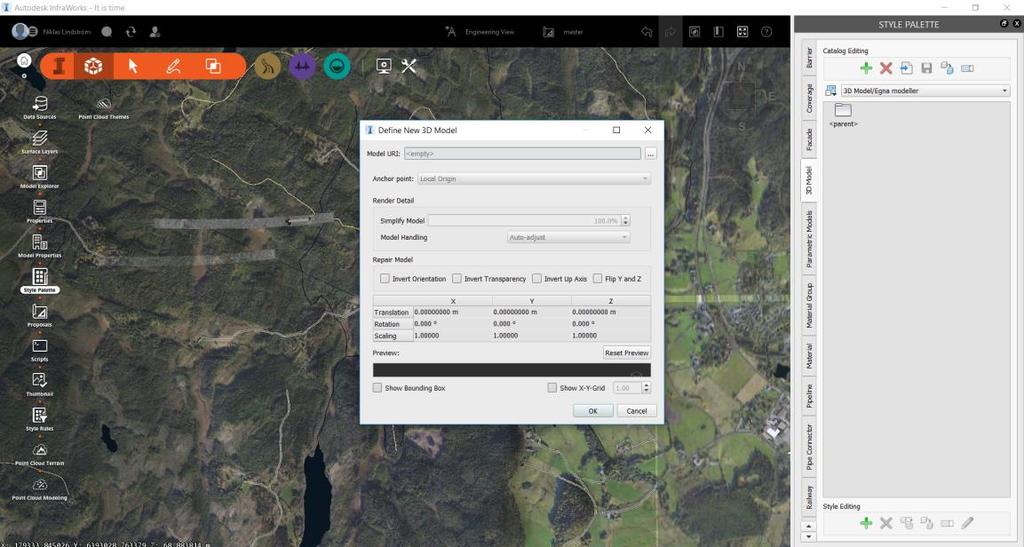Image resolution: width=1024 pixels, height=547 pixels.
Task: Open the Anchor point dropdown
Action: 534,179
